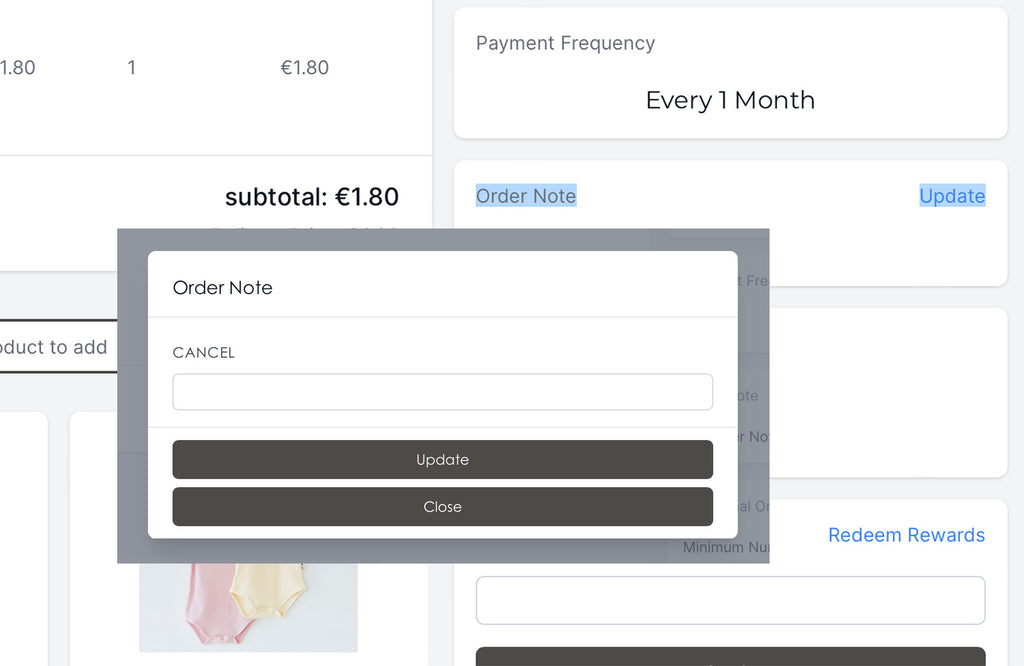The width and height of the screenshot is (1024, 666).
Task: Close the Order Note dialog with the Close button
Action: tap(442, 507)
